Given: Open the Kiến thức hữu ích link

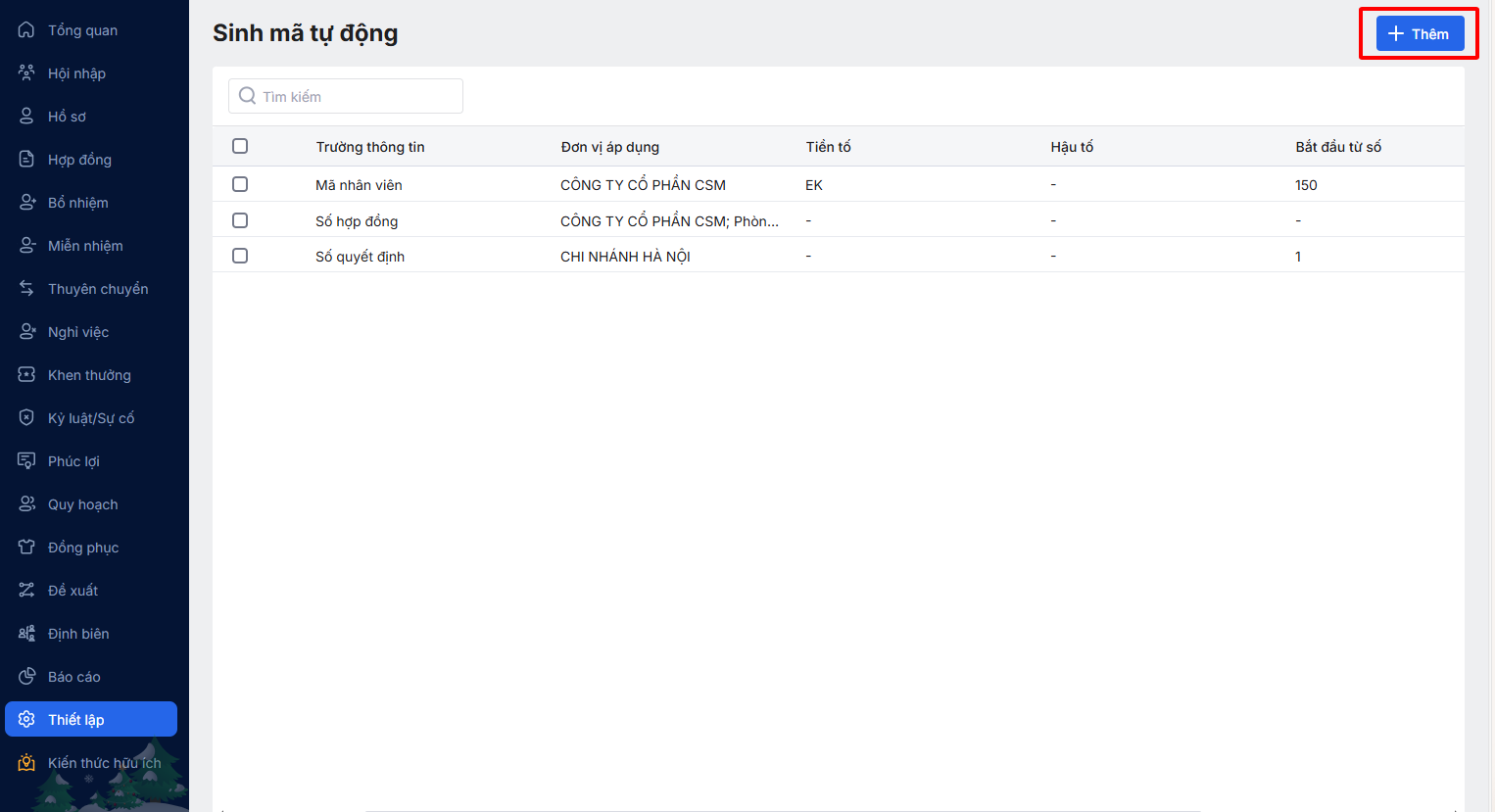Looking at the screenshot, I should [104, 763].
